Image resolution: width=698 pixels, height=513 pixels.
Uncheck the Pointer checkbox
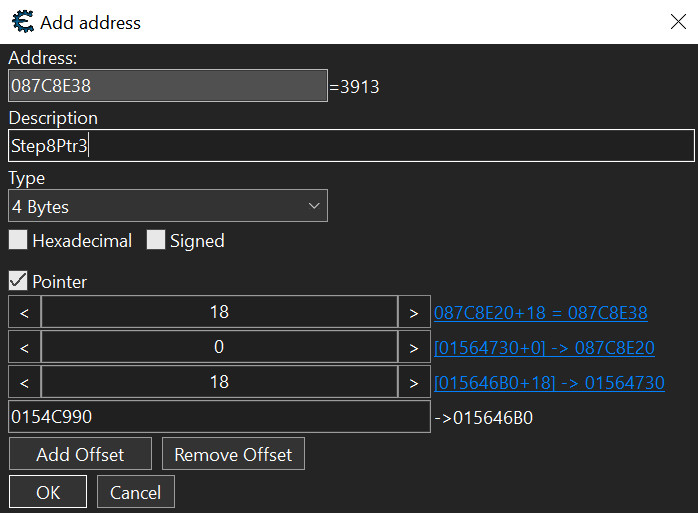coord(18,282)
